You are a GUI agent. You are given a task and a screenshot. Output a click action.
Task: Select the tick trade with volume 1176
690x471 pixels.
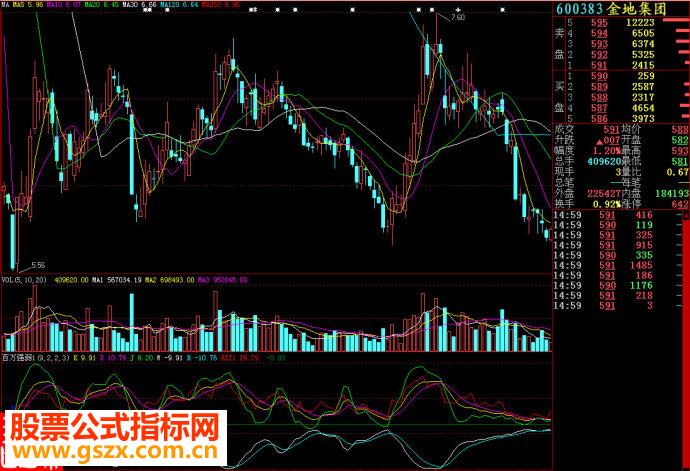641,286
